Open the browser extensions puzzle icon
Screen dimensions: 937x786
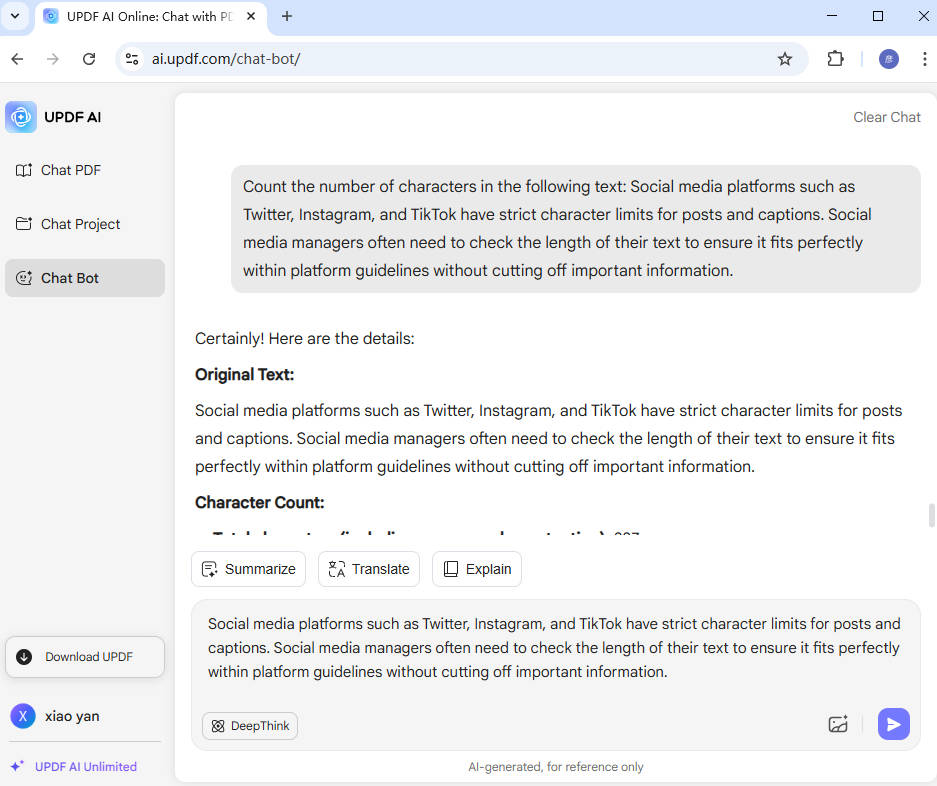pyautogui.click(x=835, y=59)
